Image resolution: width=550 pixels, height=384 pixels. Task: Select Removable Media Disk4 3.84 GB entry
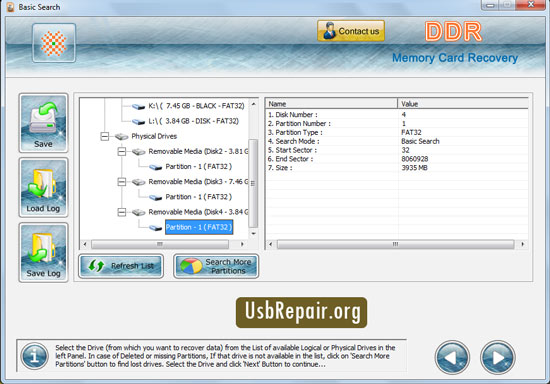tap(198, 212)
